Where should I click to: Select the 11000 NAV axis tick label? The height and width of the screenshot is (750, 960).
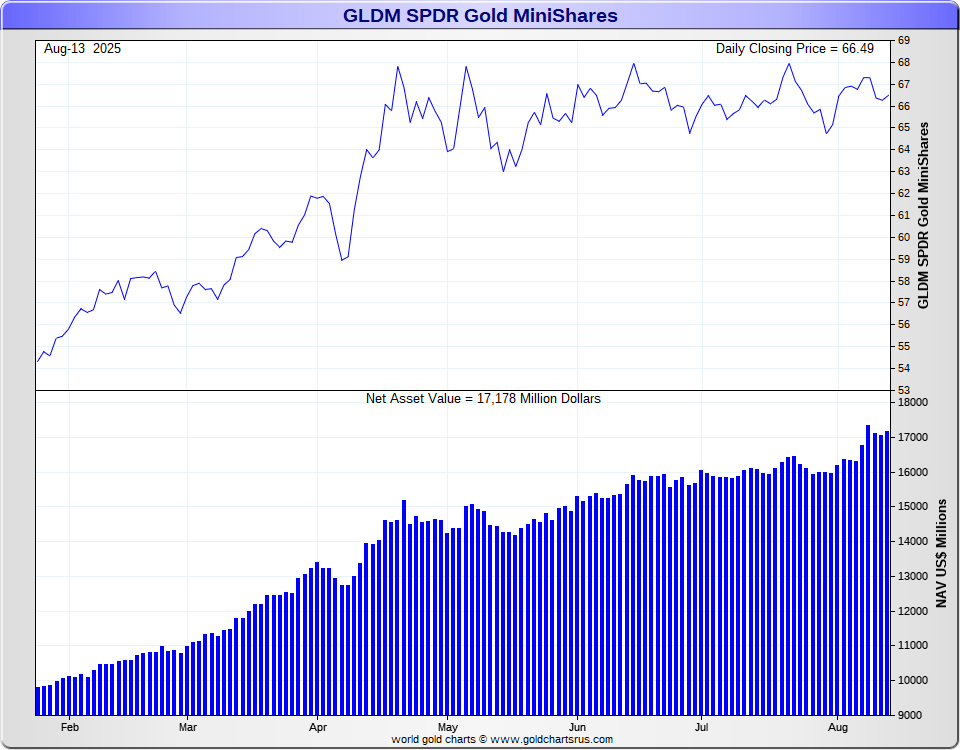pos(913,646)
